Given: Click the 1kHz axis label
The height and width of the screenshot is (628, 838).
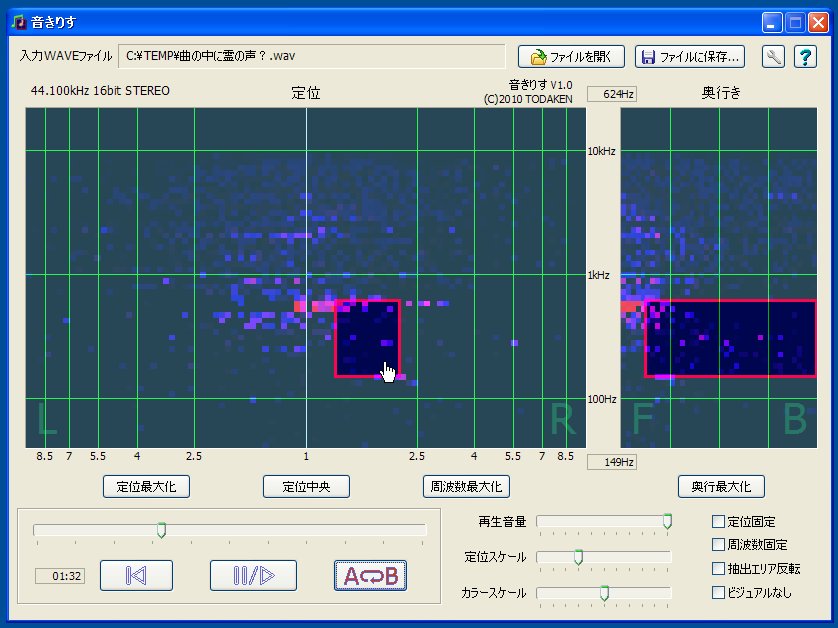Looking at the screenshot, I should point(599,275).
